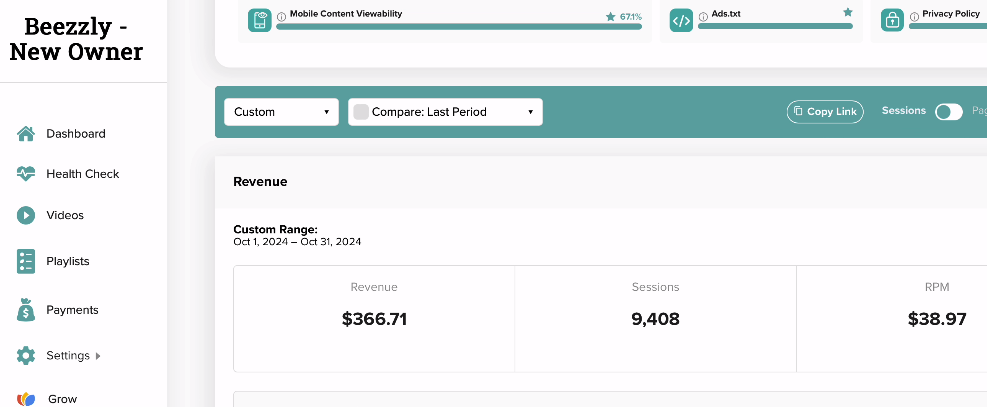Click the Mobile Content Viewability info icon
The image size is (987, 407).
click(281, 17)
